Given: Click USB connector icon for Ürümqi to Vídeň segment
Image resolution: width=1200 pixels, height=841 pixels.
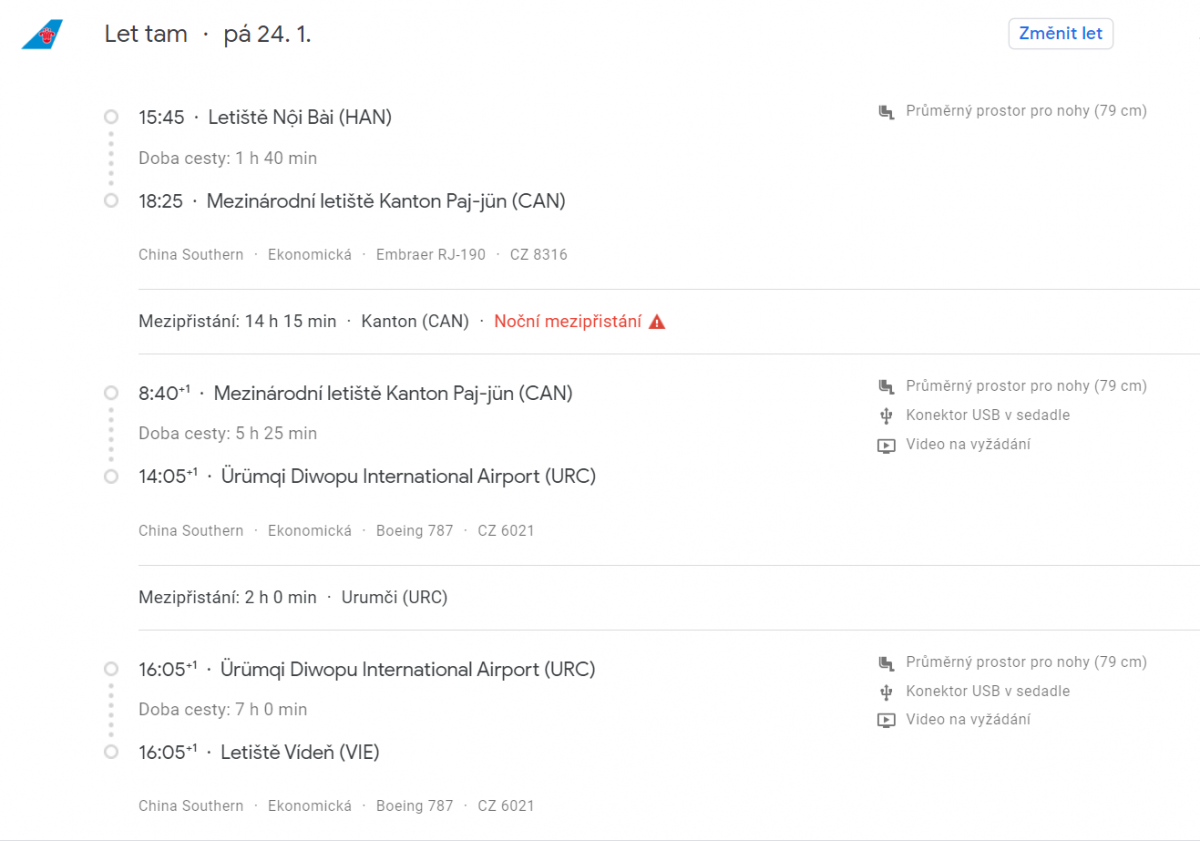Looking at the screenshot, I should 886,692.
